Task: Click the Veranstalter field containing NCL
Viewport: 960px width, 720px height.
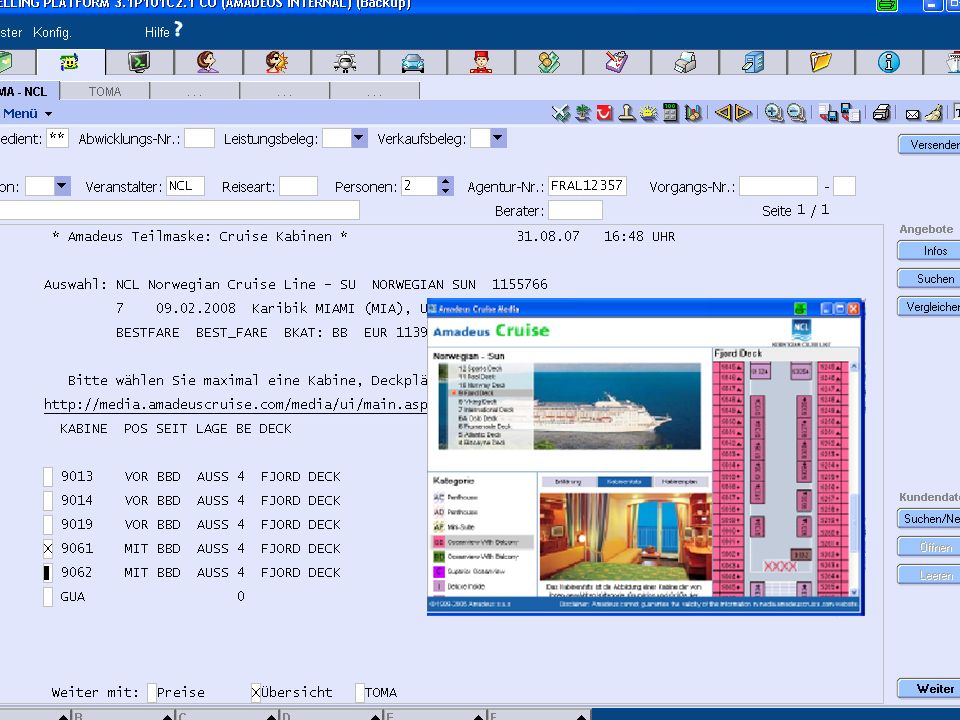Action: tap(186, 186)
